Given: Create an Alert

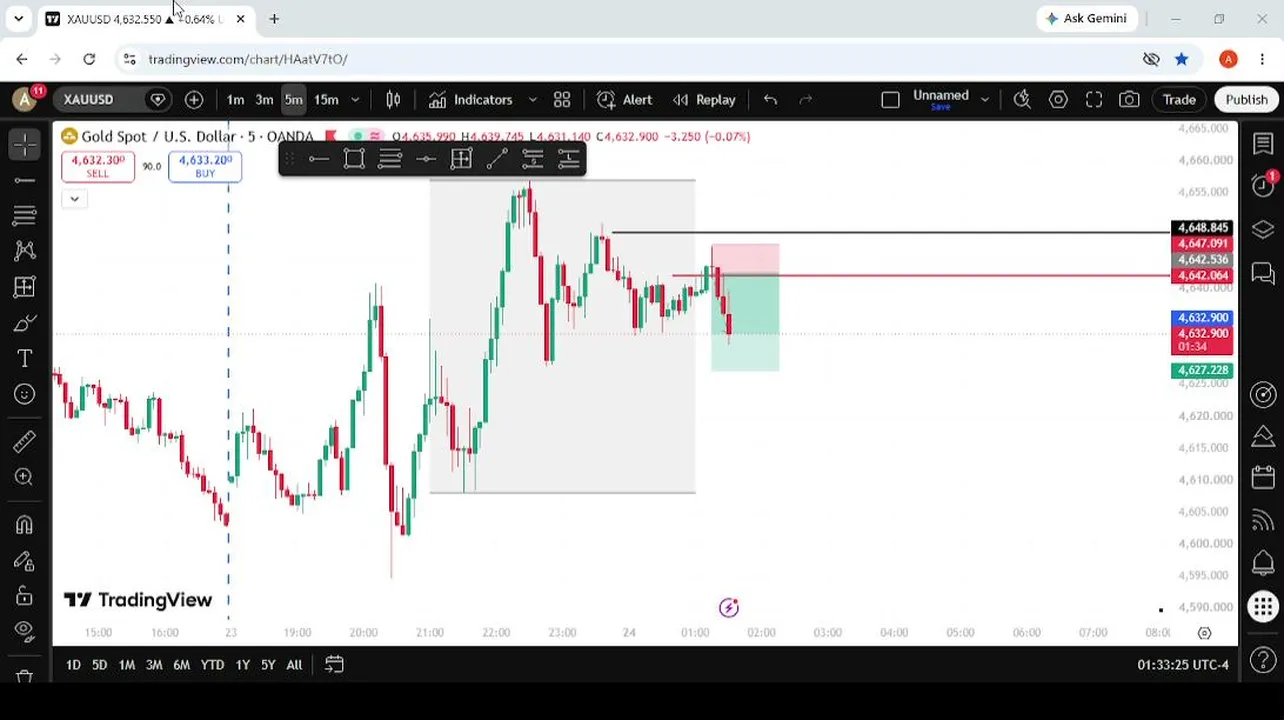Looking at the screenshot, I should click(x=625, y=99).
